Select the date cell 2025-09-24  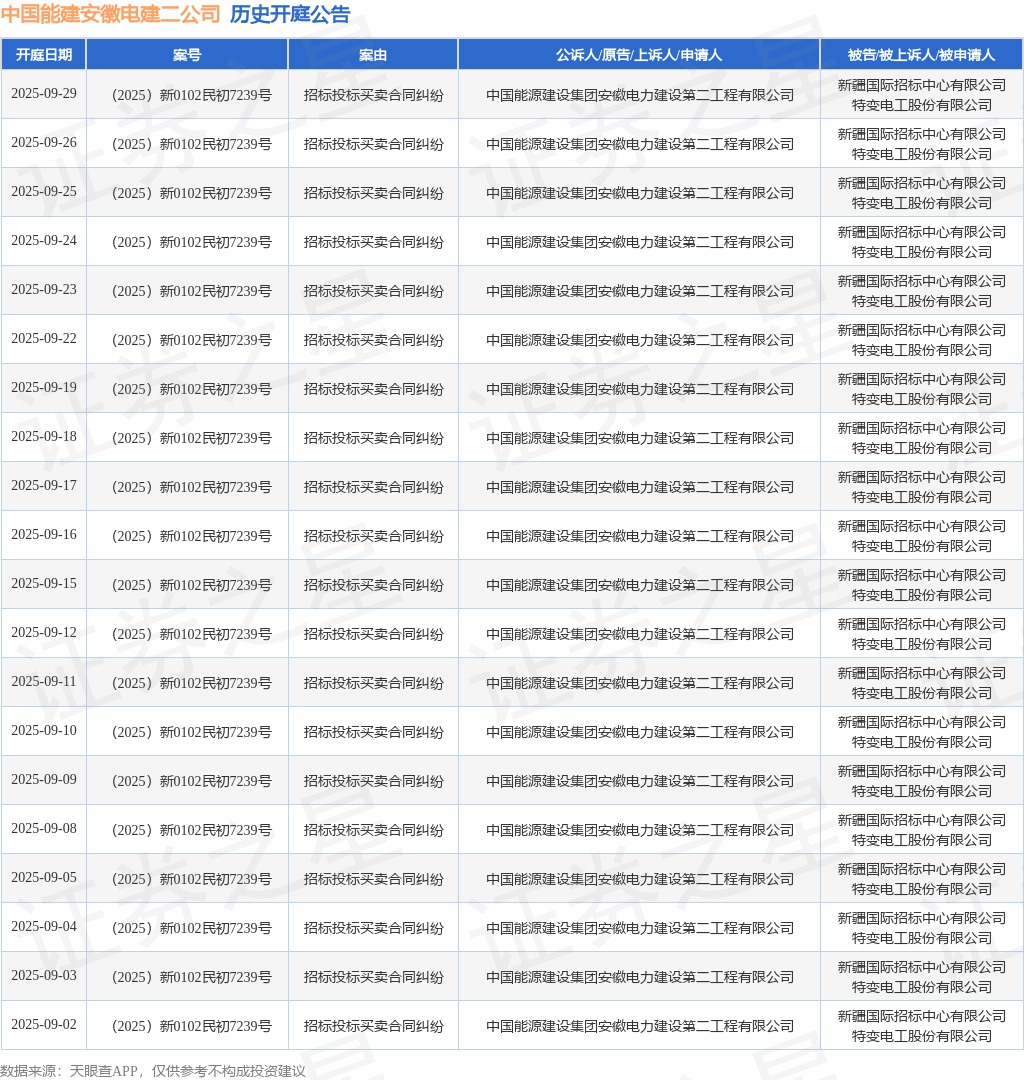[44, 240]
